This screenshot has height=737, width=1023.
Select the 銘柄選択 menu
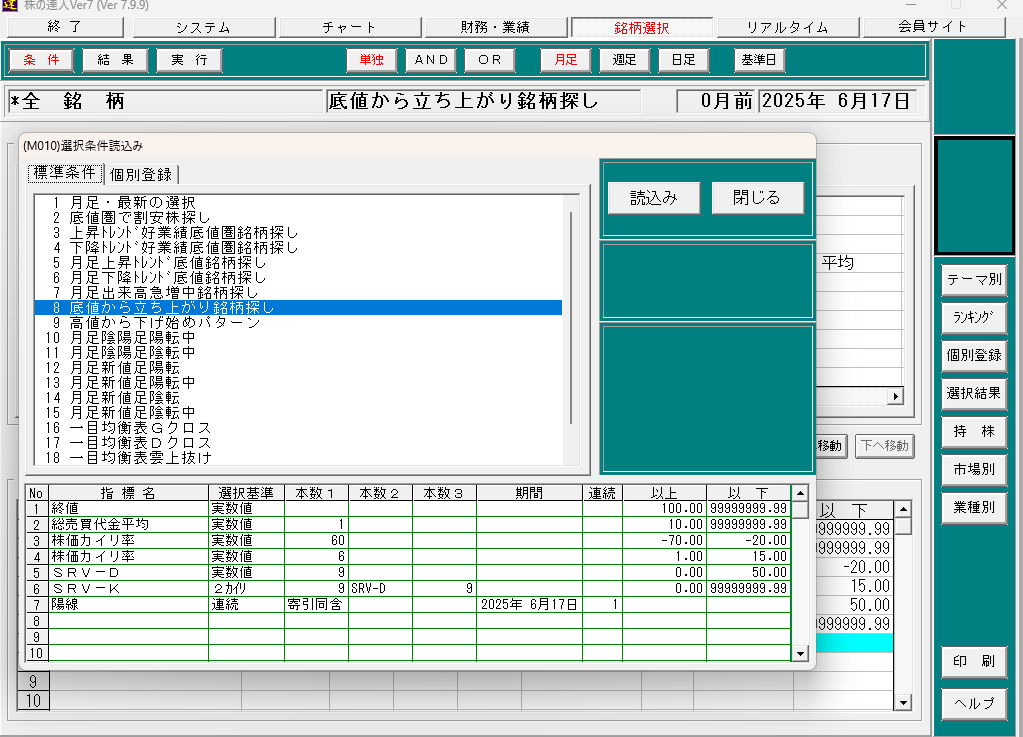[641, 27]
